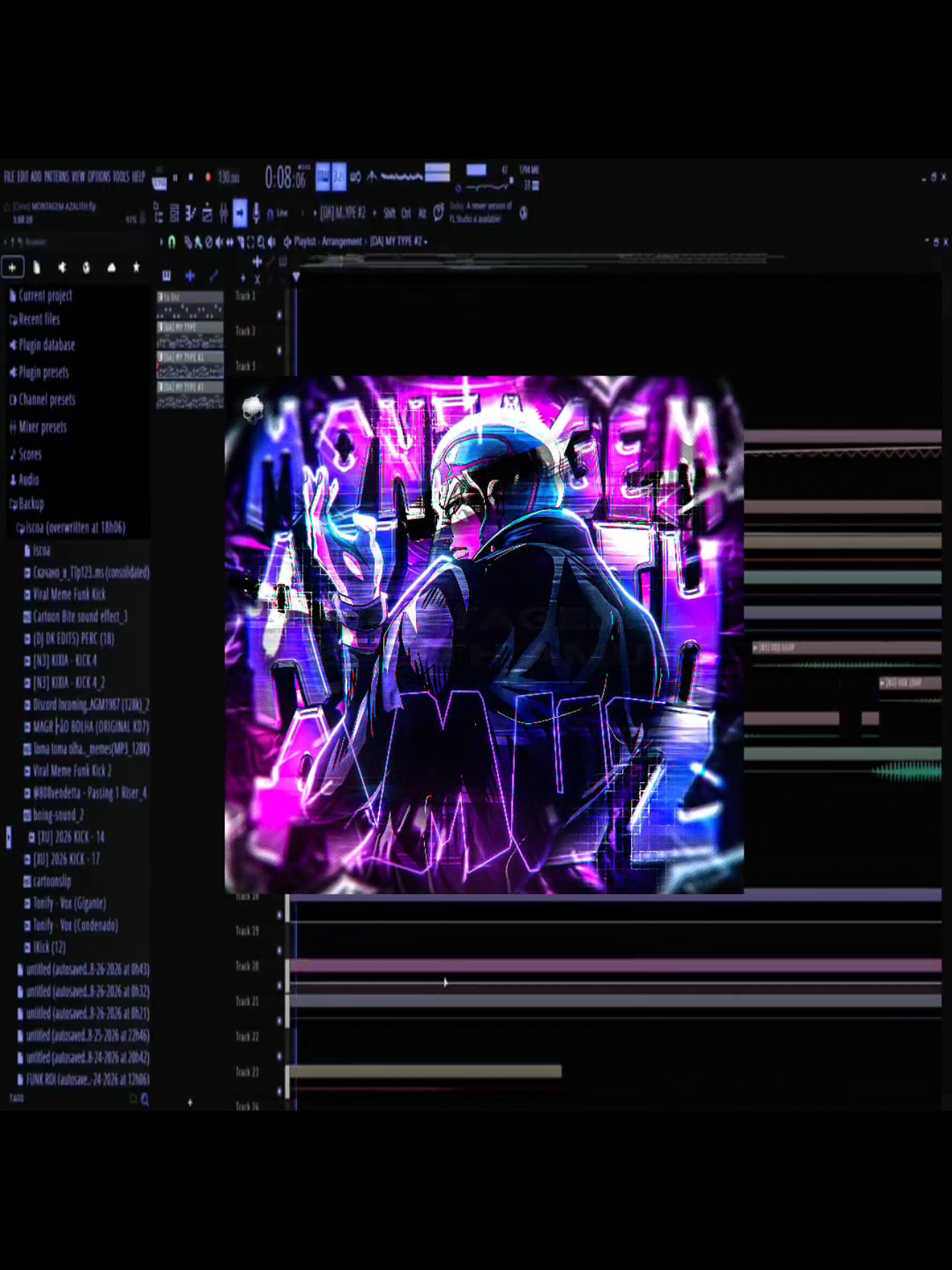The image size is (952, 1270).
Task: Expand the Channel presets folder
Action: 42,399
